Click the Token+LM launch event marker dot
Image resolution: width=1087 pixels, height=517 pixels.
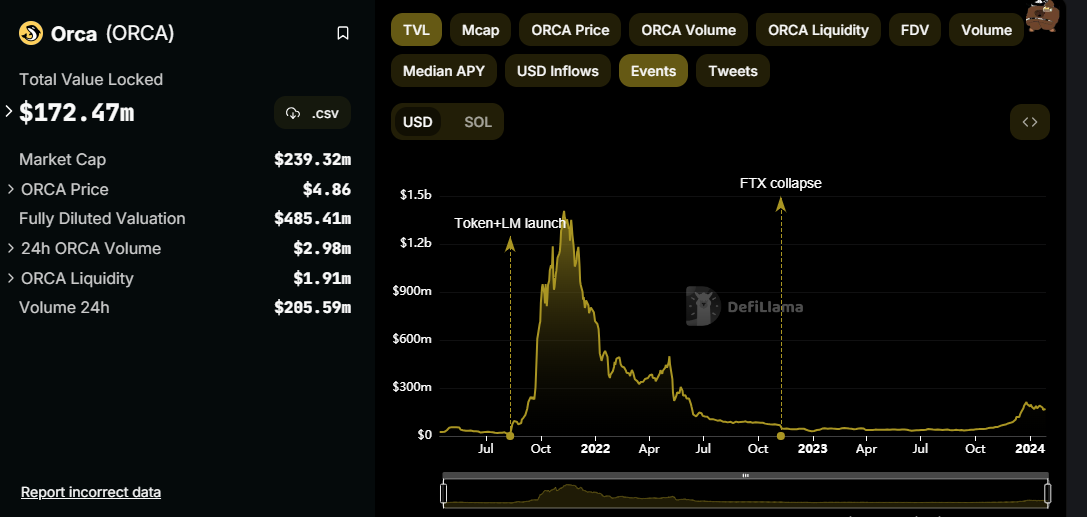[510, 436]
